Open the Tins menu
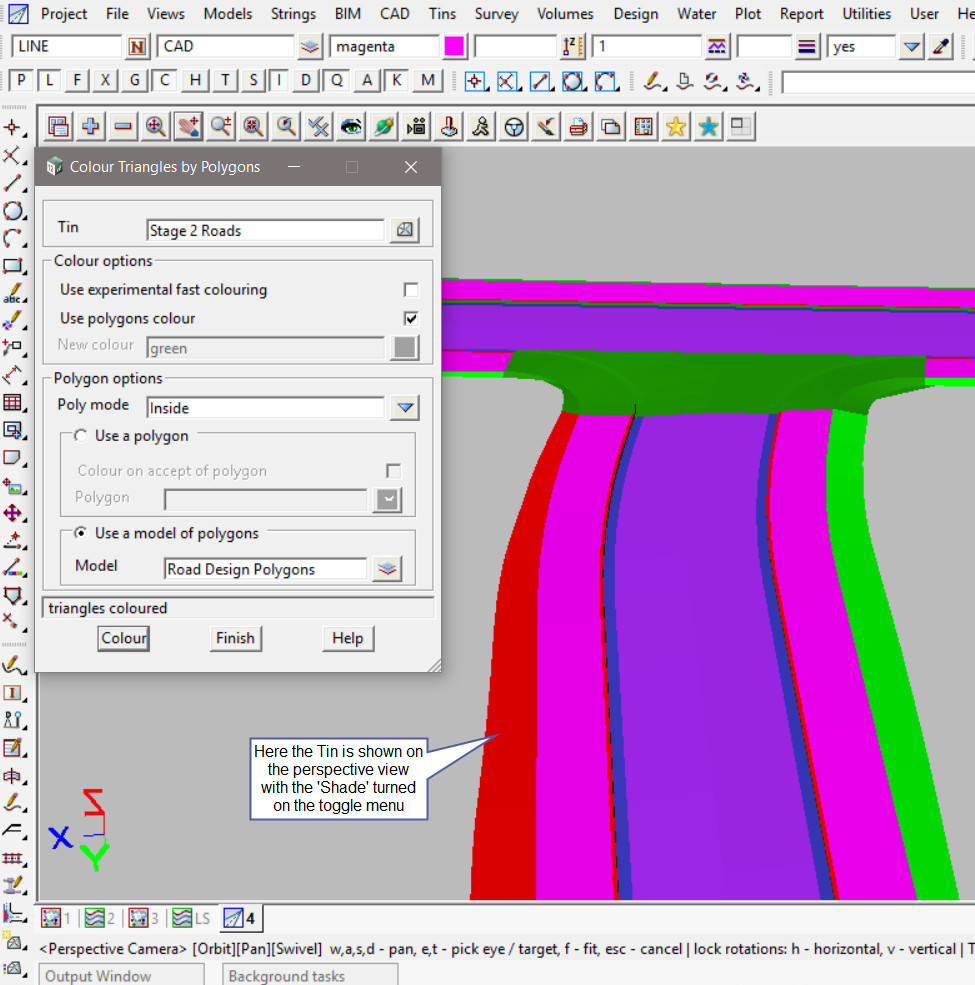975x985 pixels. tap(442, 14)
